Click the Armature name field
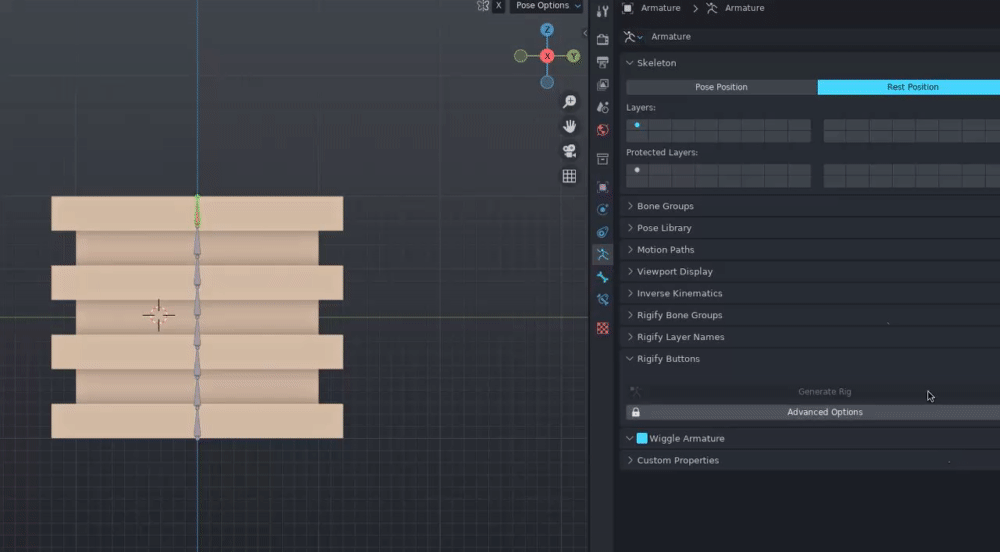The width and height of the screenshot is (1000, 552). pyautogui.click(x=823, y=37)
